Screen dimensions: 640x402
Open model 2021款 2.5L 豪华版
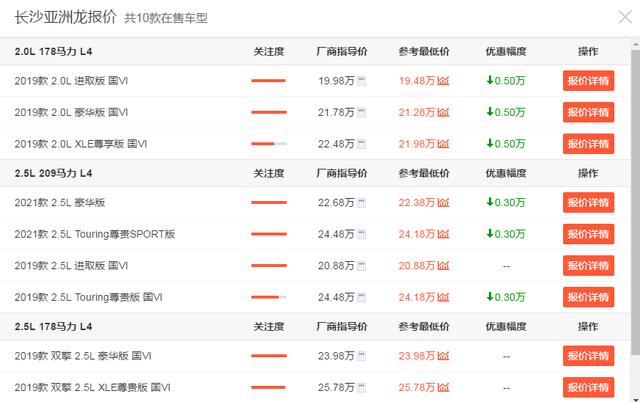[x=60, y=202]
